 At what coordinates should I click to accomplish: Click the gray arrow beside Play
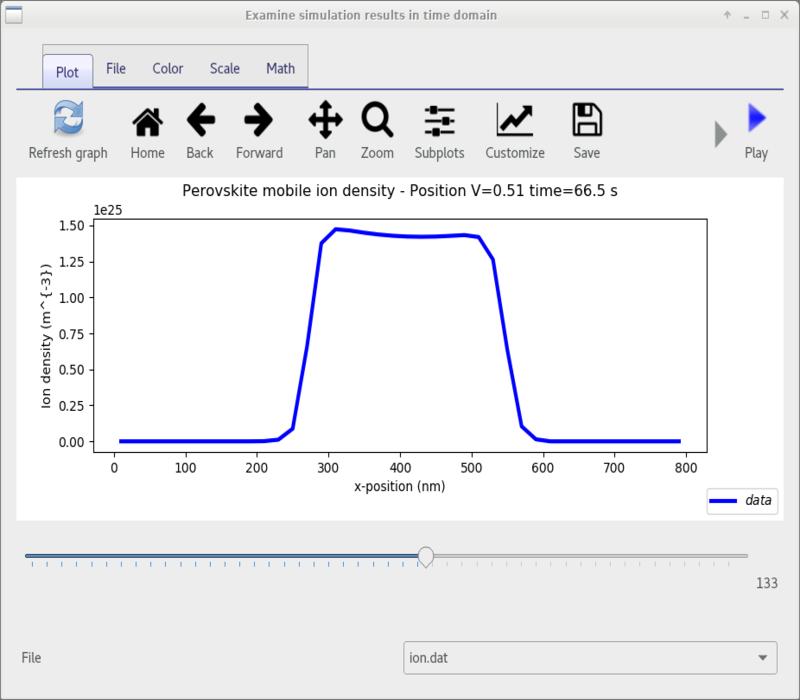tap(720, 134)
